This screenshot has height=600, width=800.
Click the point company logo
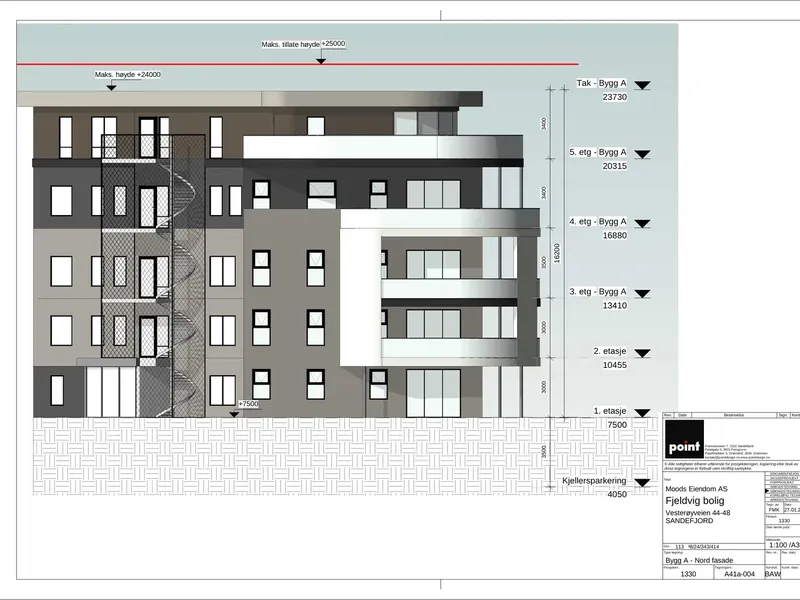click(x=684, y=439)
